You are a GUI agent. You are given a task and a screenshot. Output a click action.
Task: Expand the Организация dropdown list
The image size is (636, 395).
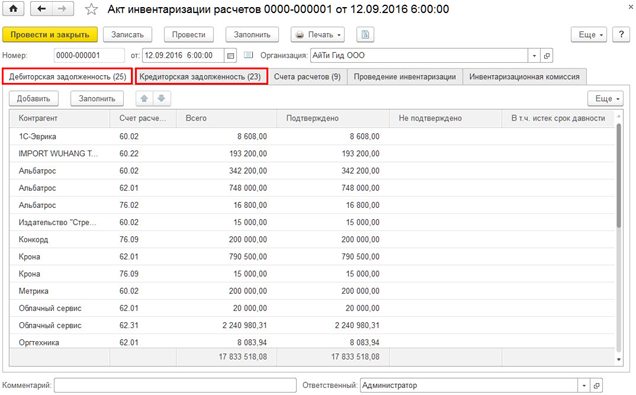534,56
